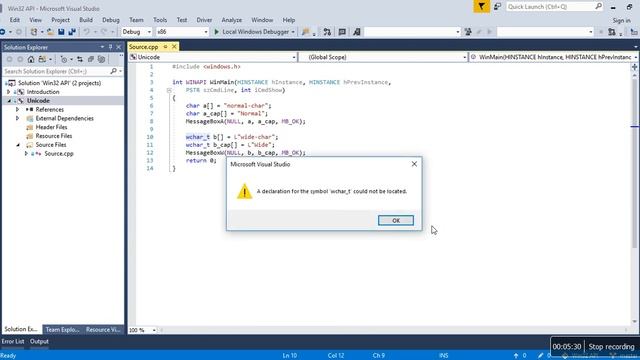Open the Output tab
The height and width of the screenshot is (360, 640).
click(x=39, y=342)
